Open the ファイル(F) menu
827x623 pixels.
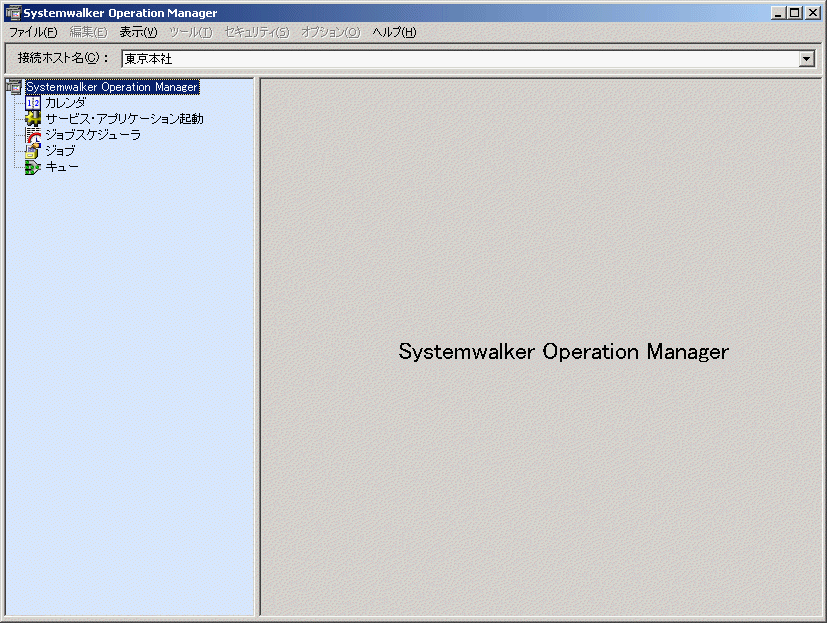click(33, 32)
